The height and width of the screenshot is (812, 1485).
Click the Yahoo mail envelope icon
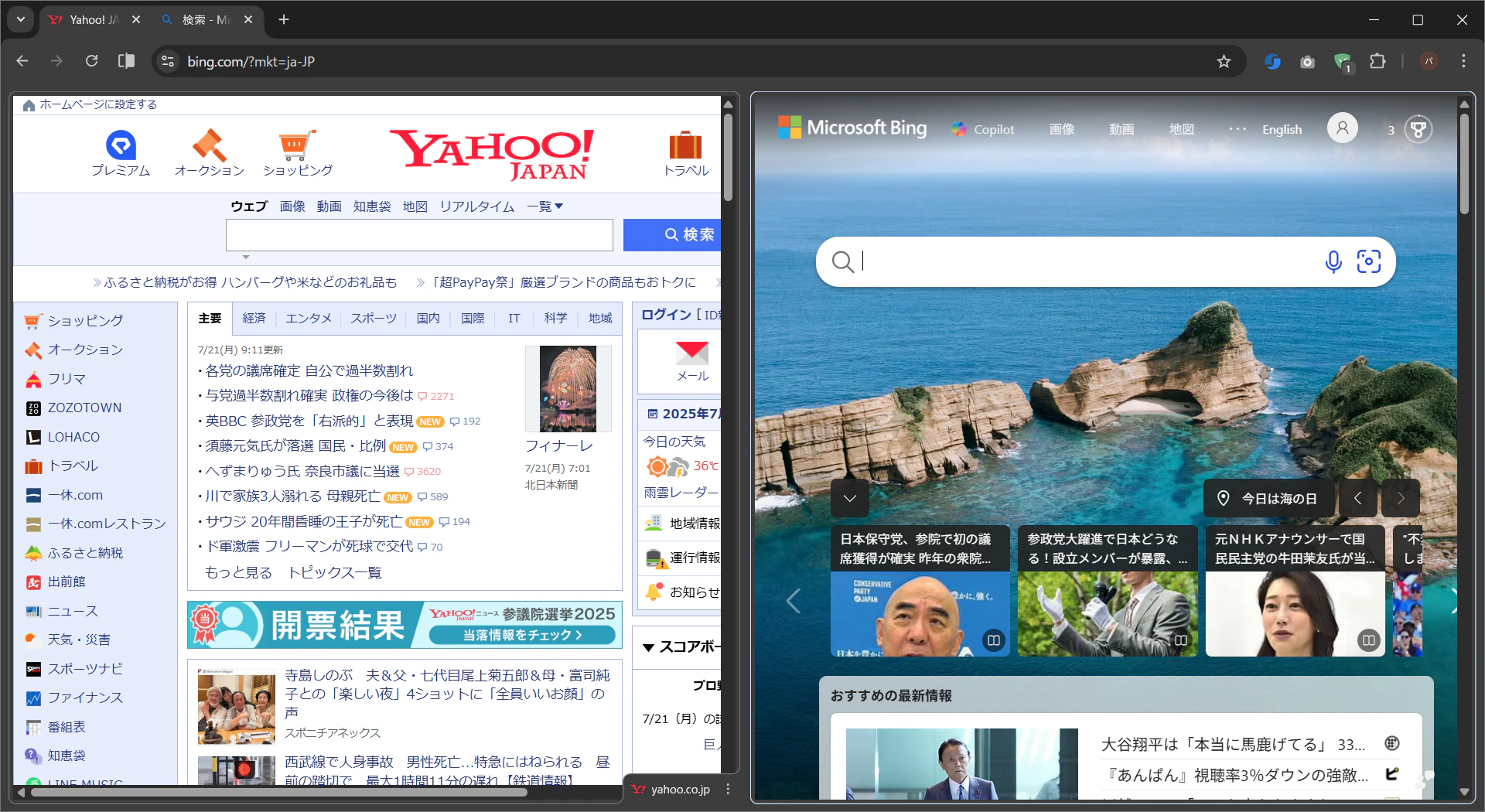[x=692, y=353]
